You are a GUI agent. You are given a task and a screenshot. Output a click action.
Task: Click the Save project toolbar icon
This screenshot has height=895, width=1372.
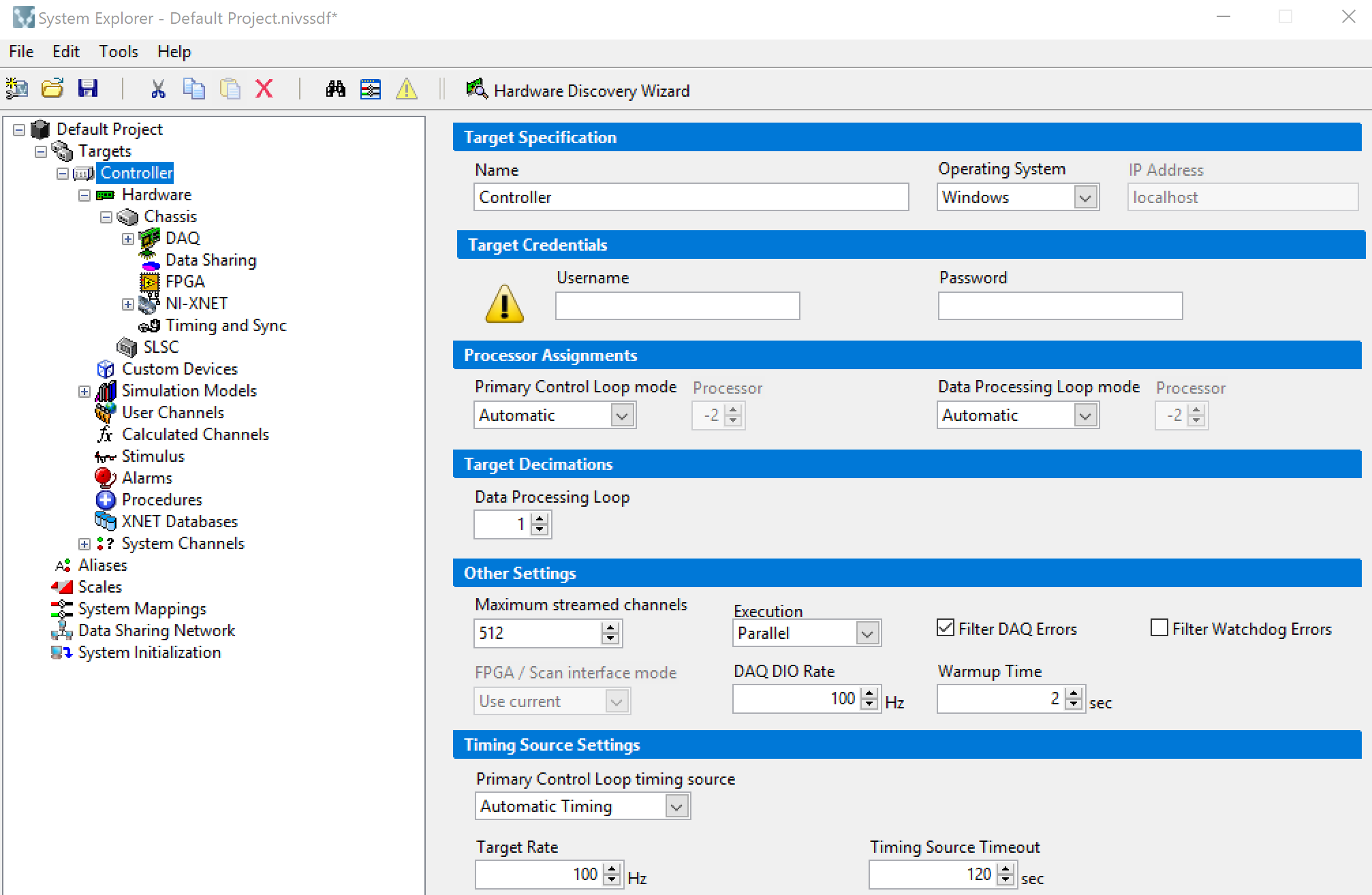tap(88, 89)
